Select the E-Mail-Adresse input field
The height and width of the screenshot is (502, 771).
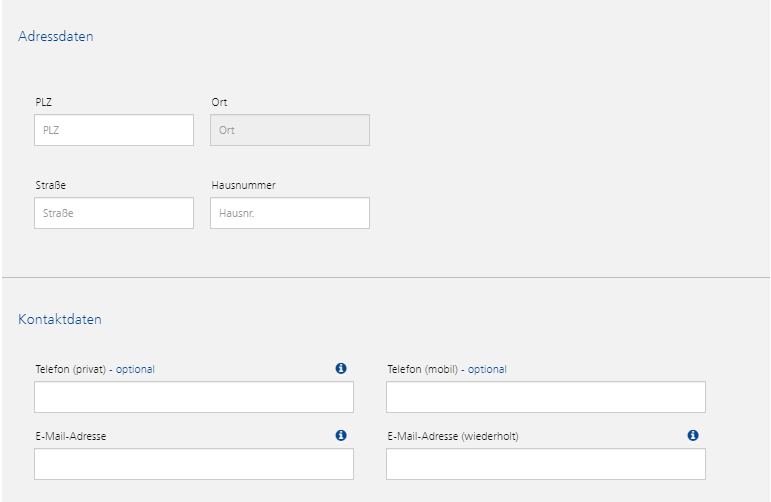tap(194, 464)
